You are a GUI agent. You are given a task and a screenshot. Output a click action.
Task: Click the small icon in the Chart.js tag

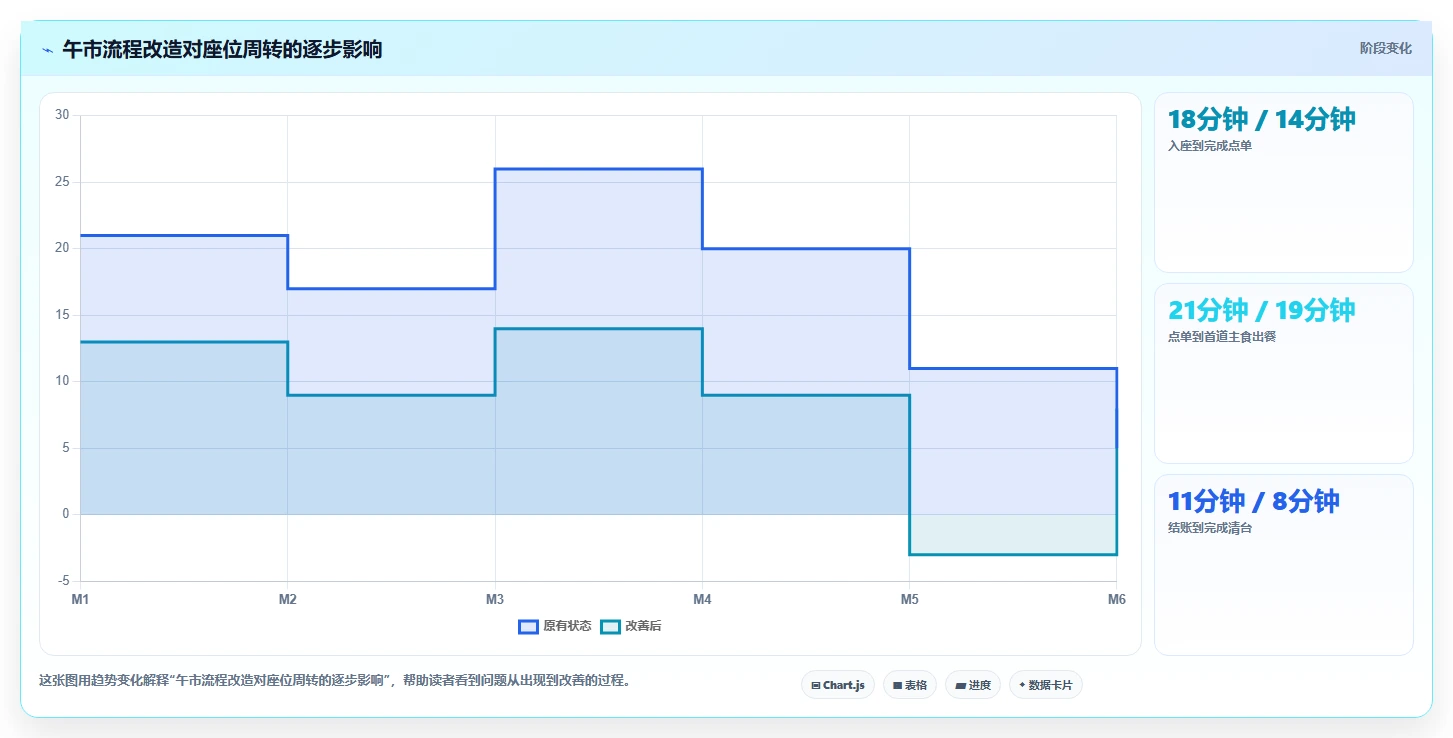click(x=816, y=686)
